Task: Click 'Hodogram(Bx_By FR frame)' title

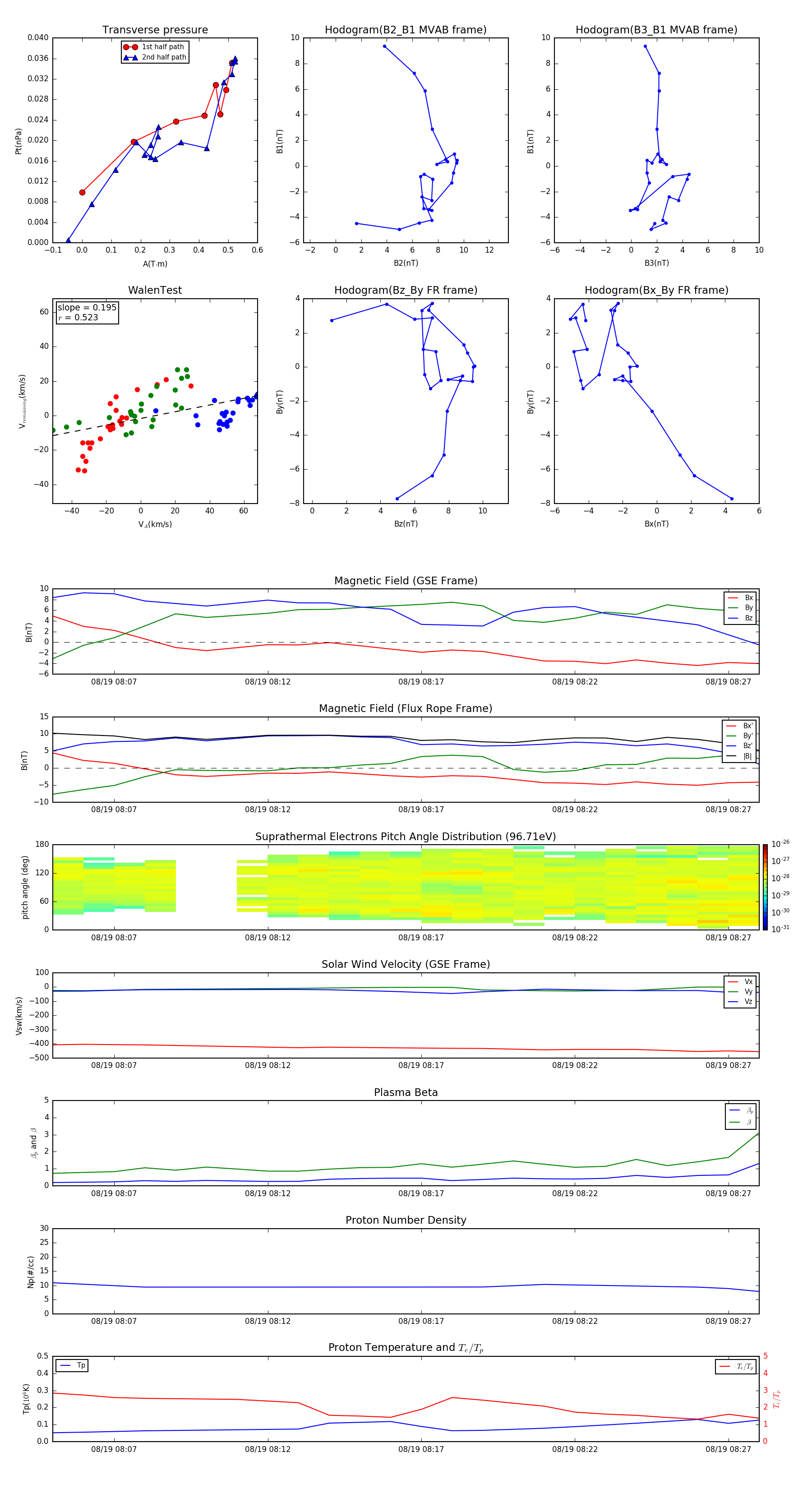Action: [x=656, y=290]
